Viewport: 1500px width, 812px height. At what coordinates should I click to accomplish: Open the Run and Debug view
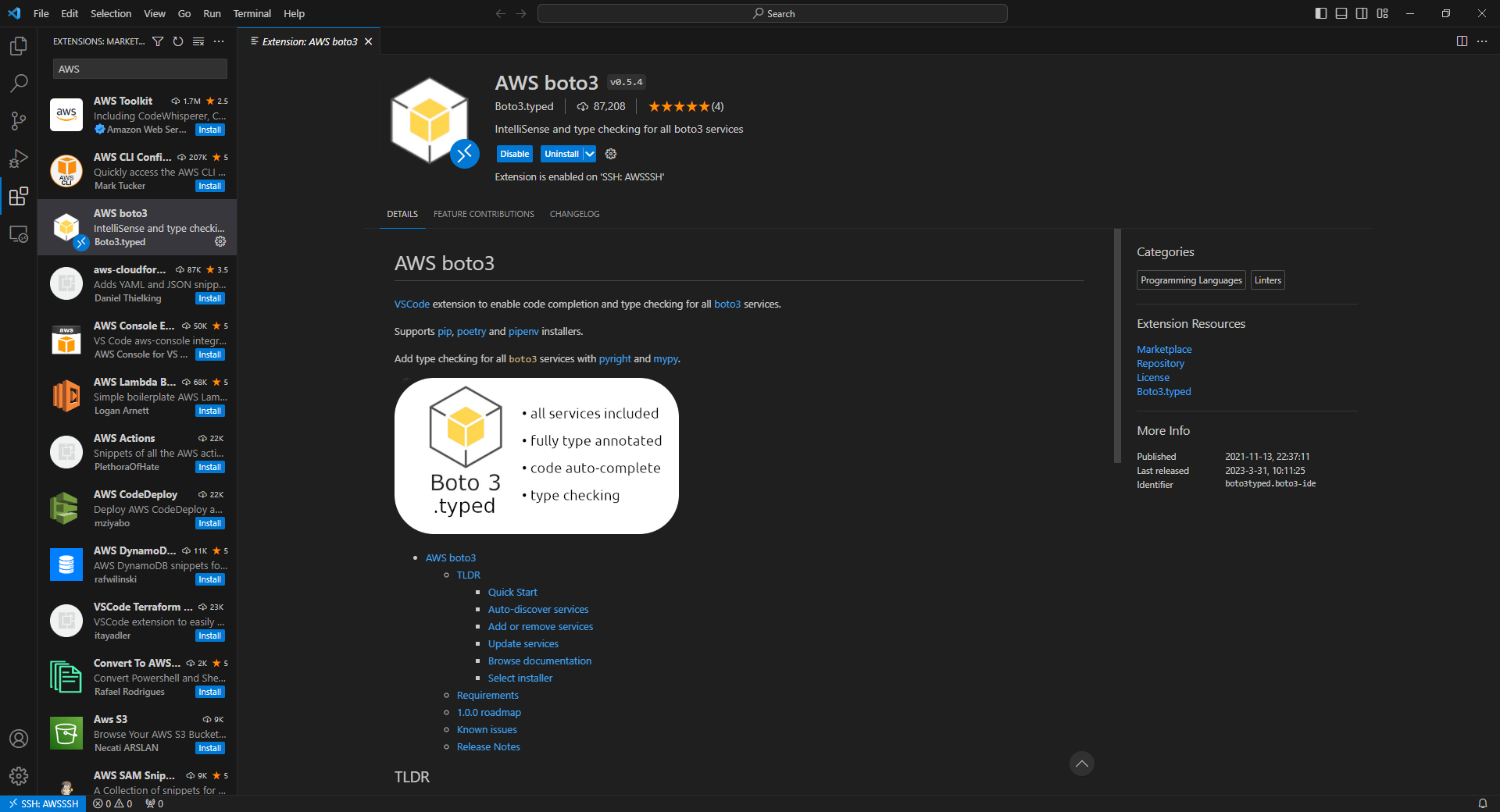coord(19,158)
